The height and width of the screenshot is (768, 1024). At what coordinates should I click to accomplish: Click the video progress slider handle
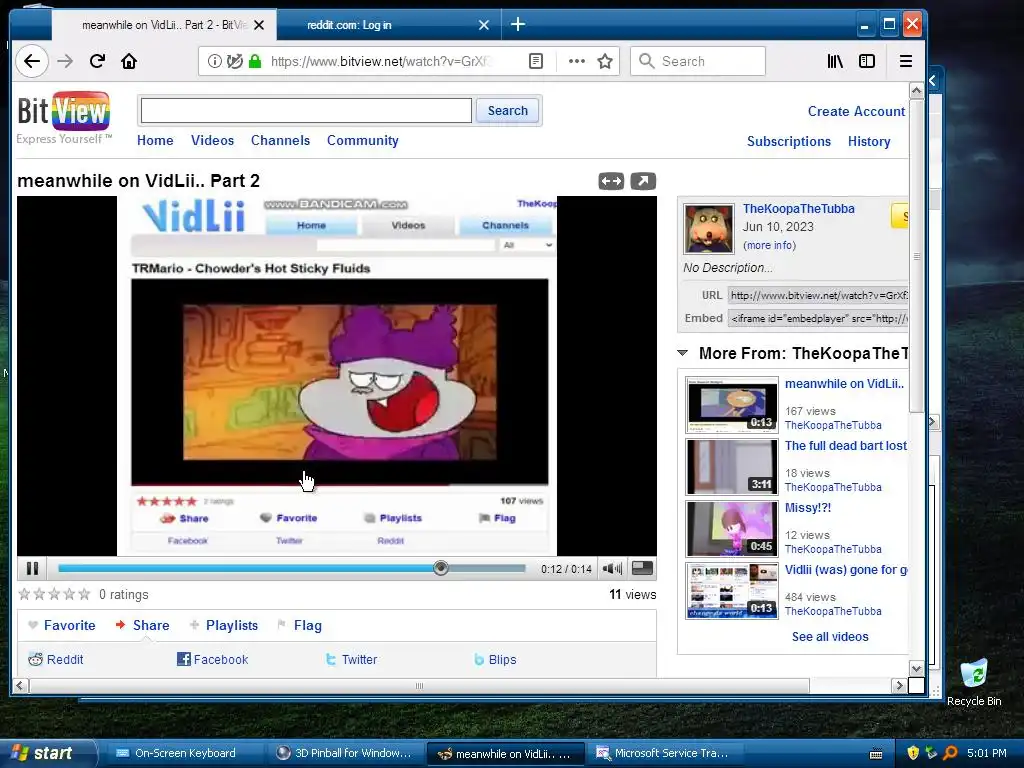[441, 568]
